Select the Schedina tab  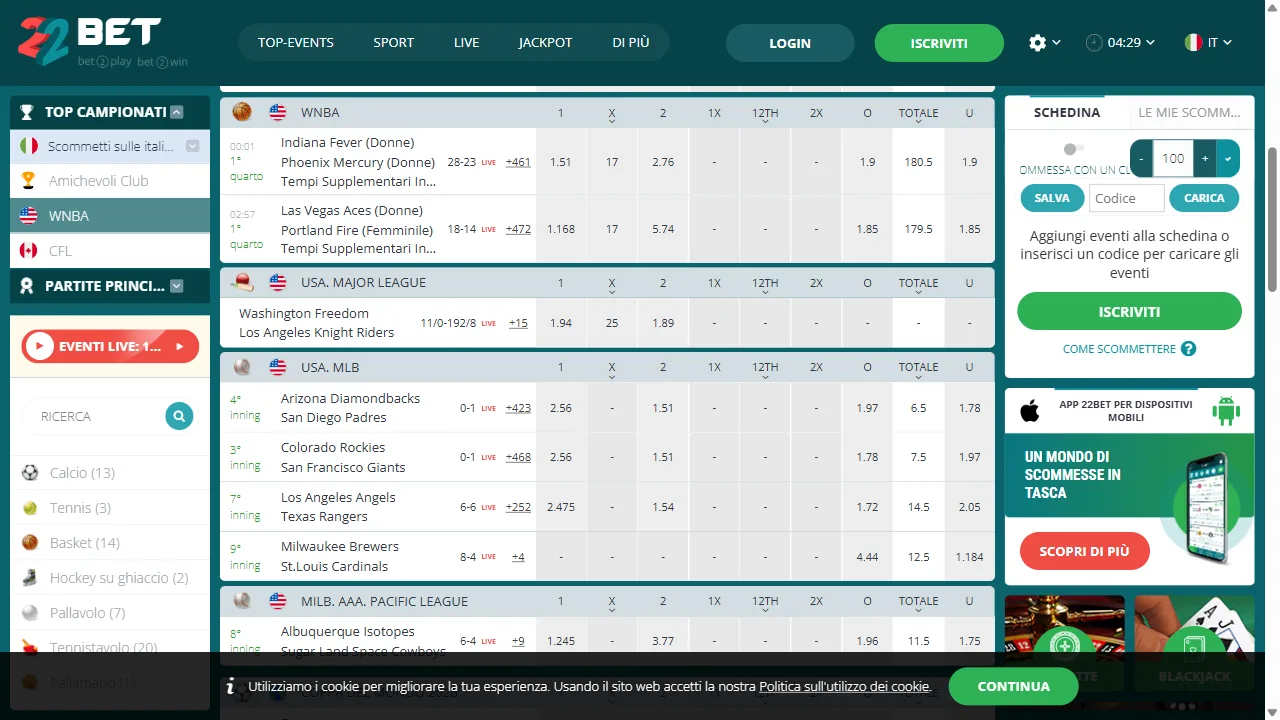(1067, 113)
